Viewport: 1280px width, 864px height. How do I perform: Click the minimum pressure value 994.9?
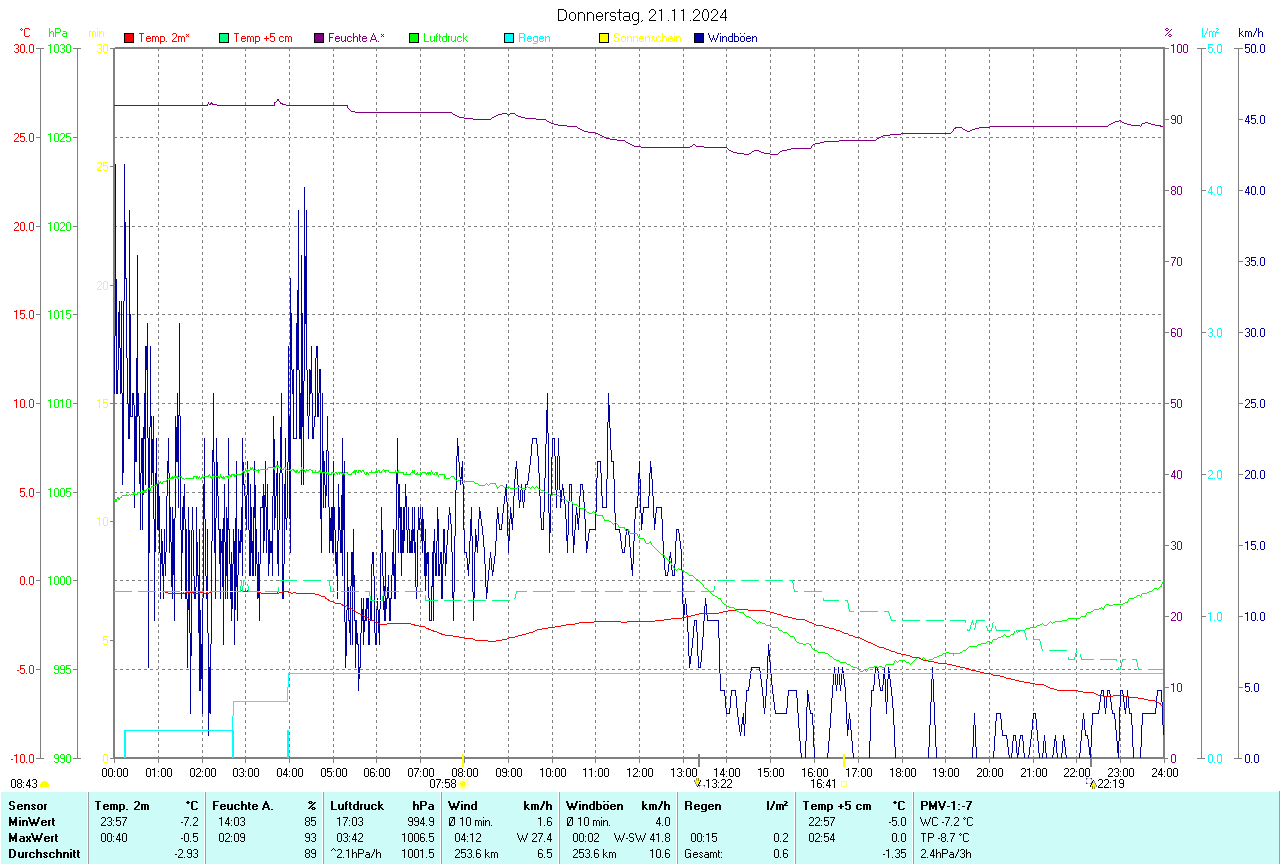point(423,821)
